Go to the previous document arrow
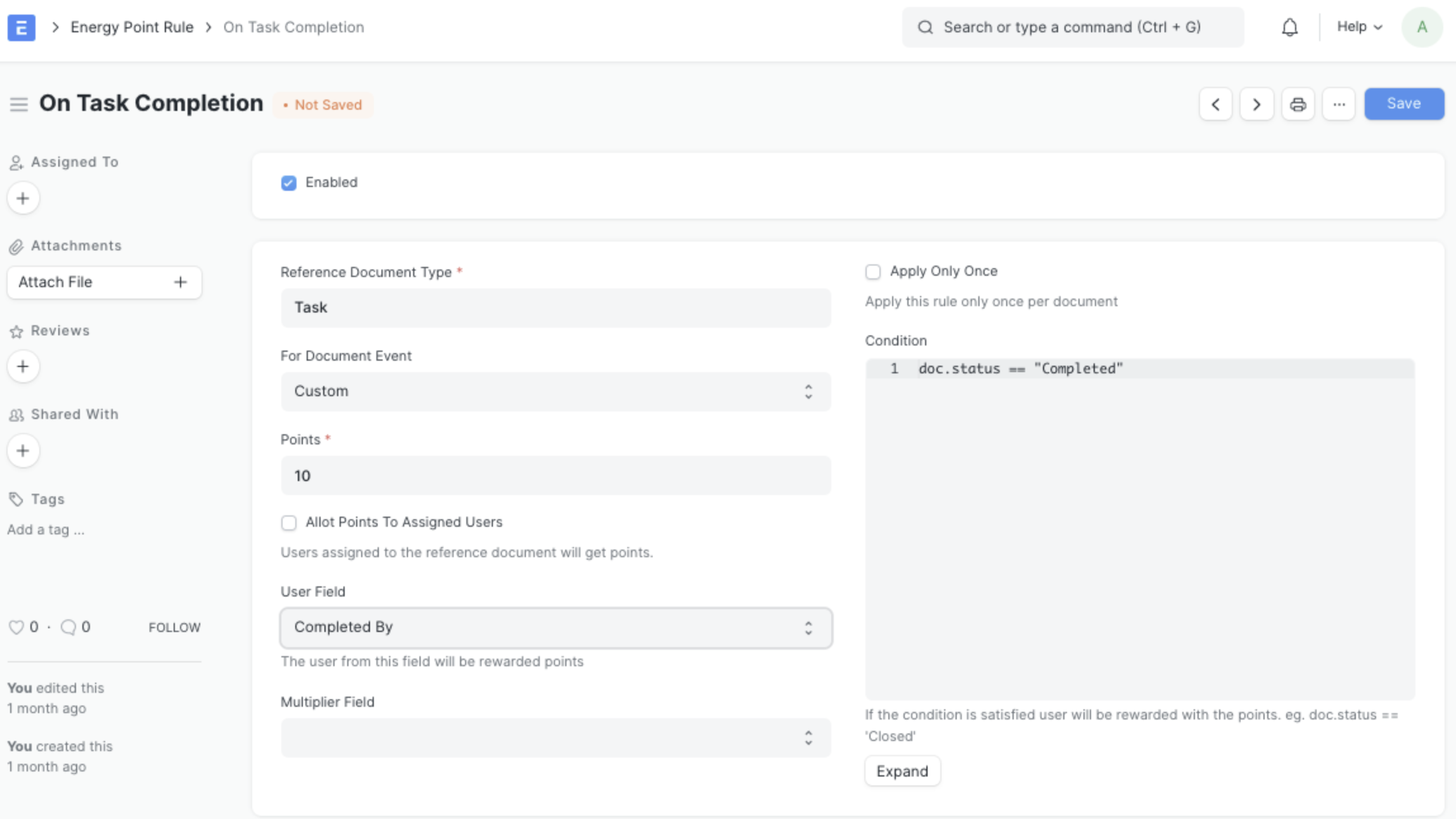This screenshot has height=819, width=1456. pyautogui.click(x=1215, y=104)
